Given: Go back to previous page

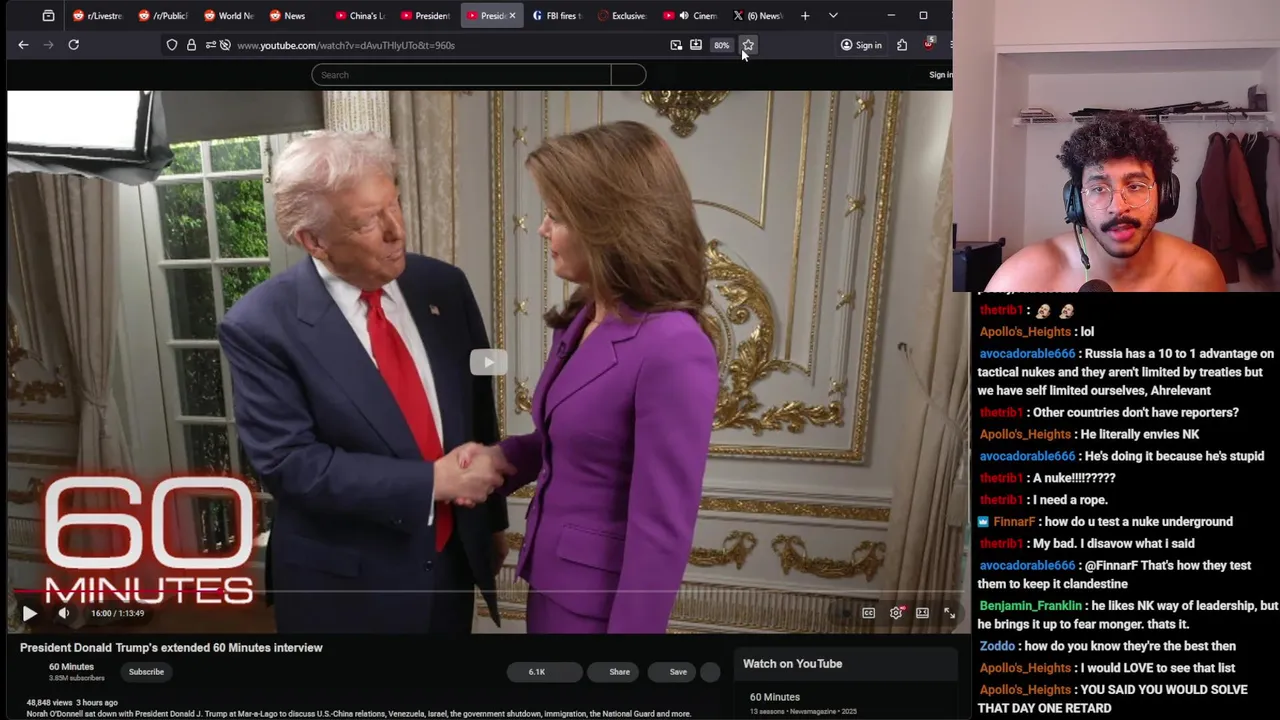Looking at the screenshot, I should (x=23, y=45).
